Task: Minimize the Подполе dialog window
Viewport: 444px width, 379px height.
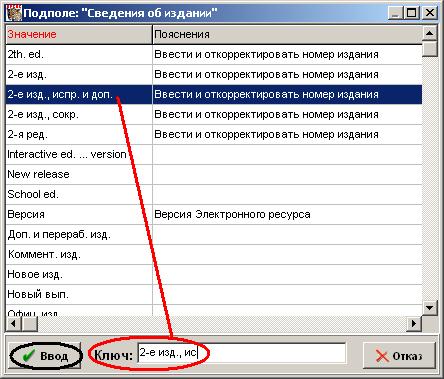Action: pos(395,13)
